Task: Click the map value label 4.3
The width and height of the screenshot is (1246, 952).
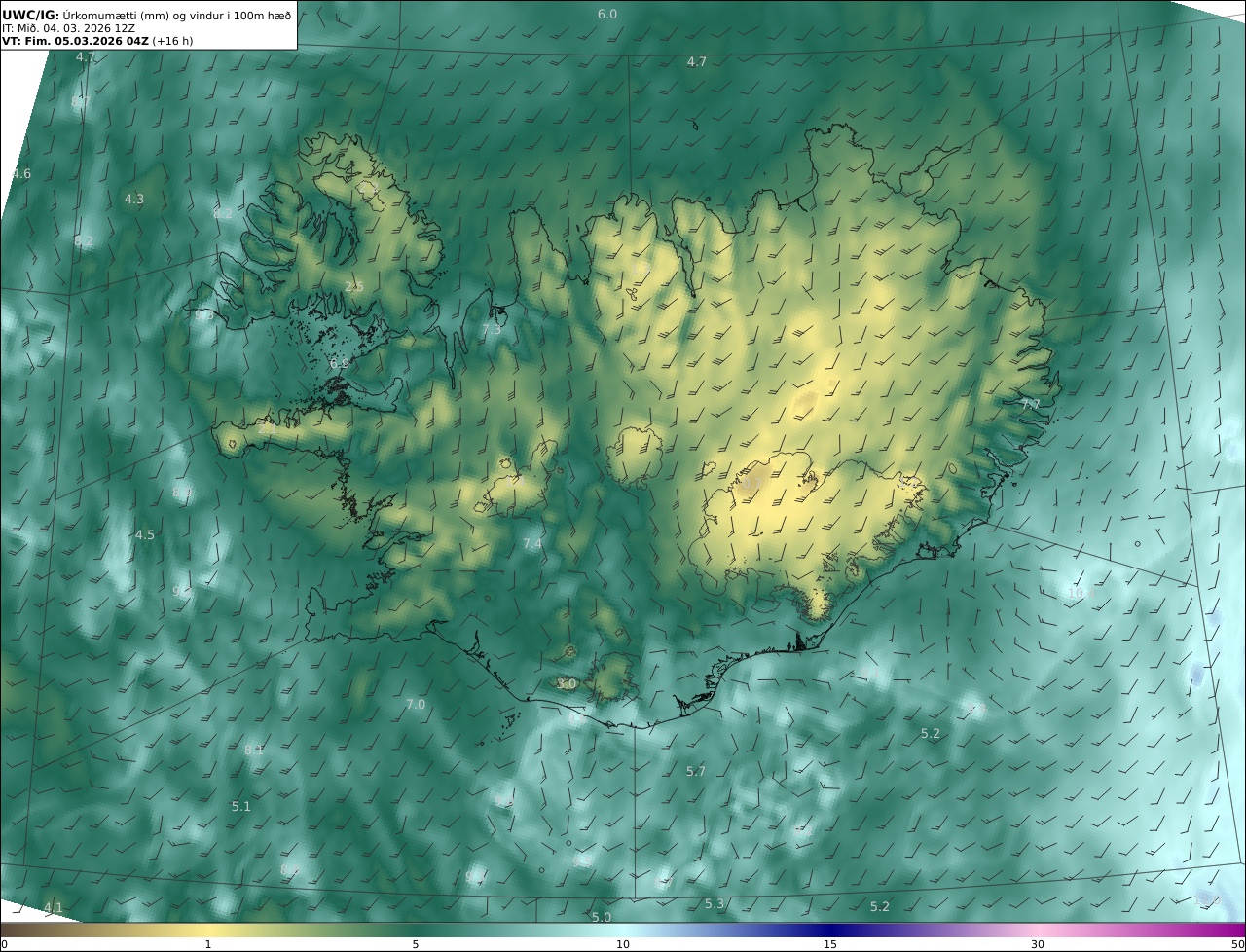Action: pyautogui.click(x=134, y=199)
